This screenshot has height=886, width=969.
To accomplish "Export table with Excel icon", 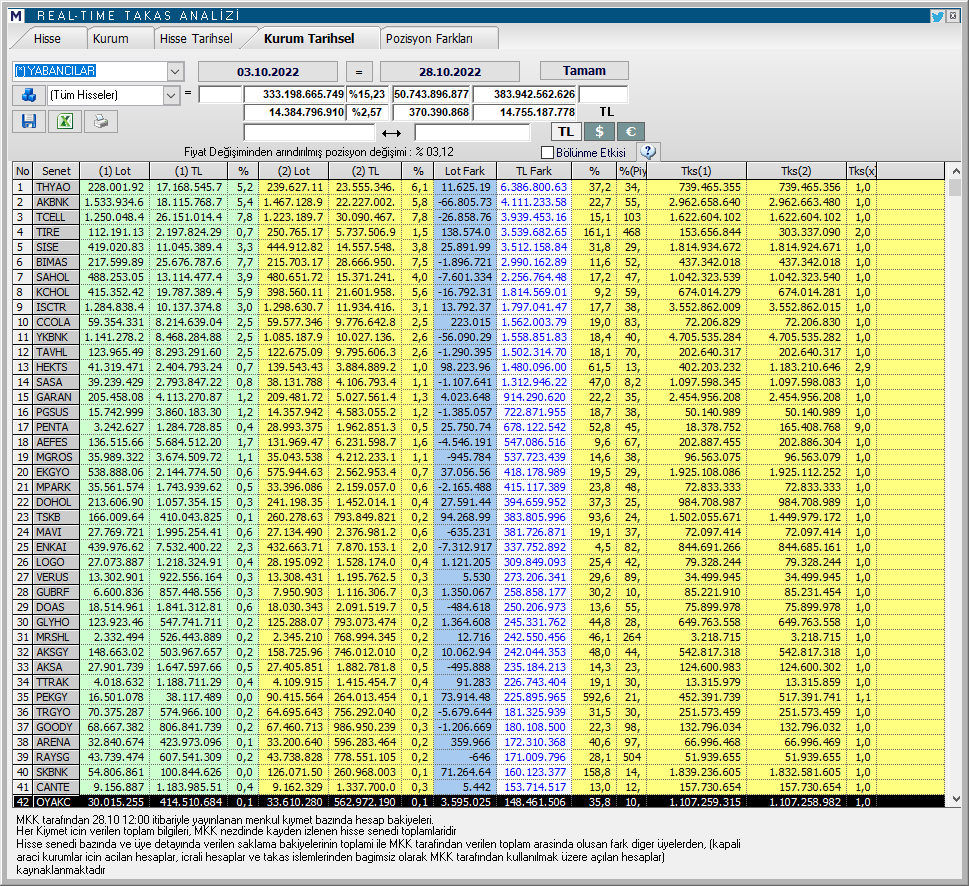I will [x=65, y=121].
